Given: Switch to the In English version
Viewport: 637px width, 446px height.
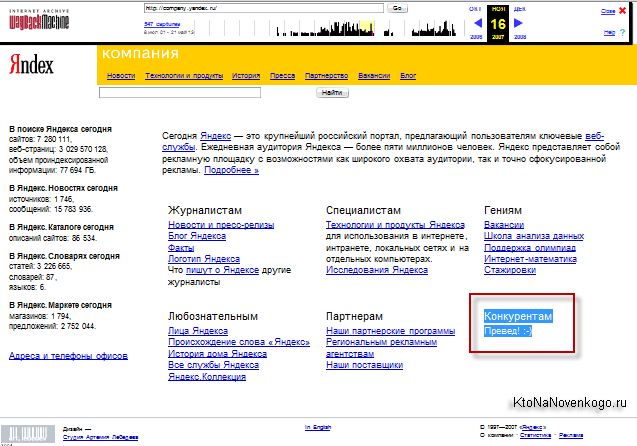Looking at the screenshot, I should click(x=320, y=427).
